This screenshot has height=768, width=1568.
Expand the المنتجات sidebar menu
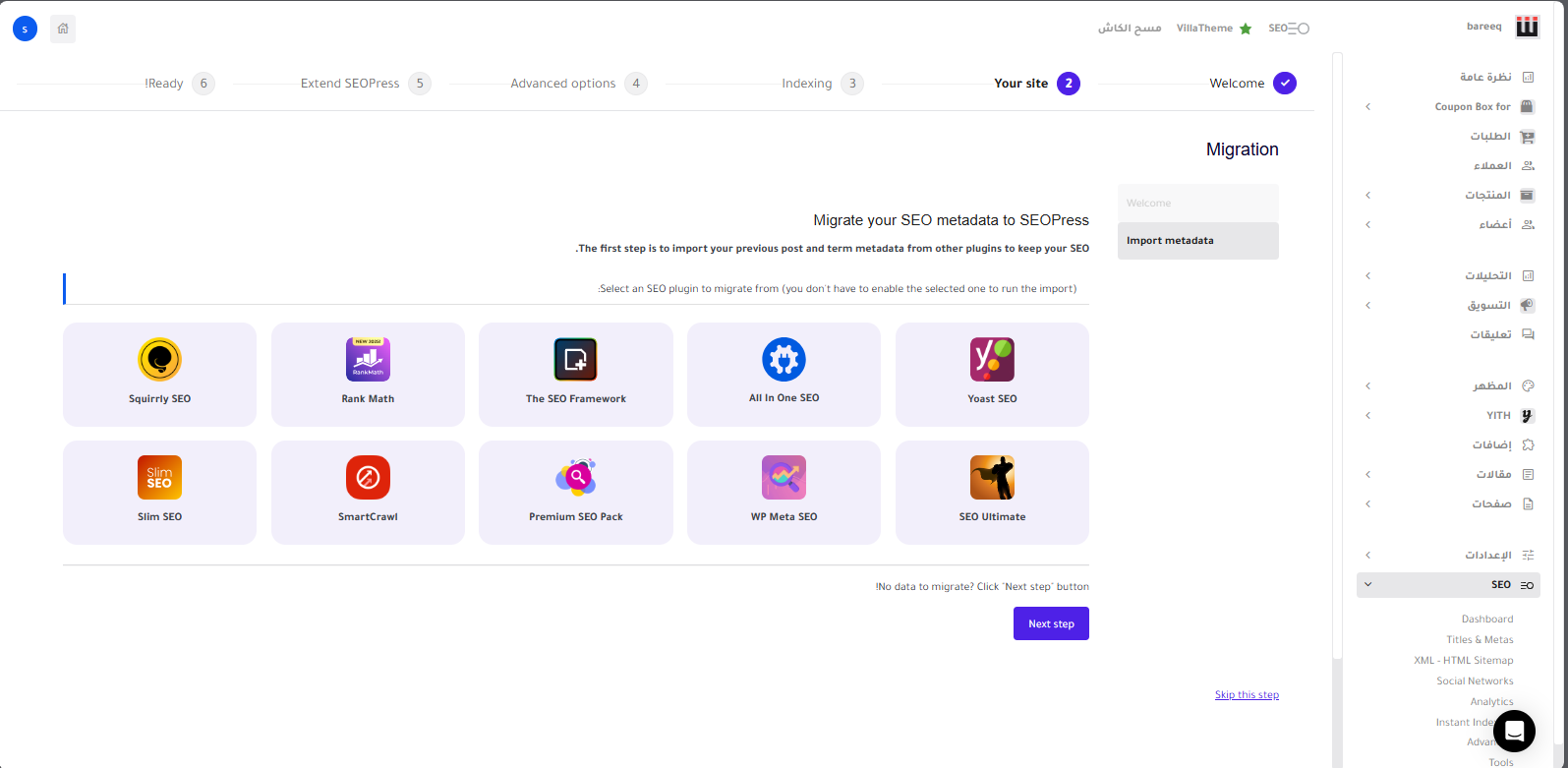click(1367, 195)
